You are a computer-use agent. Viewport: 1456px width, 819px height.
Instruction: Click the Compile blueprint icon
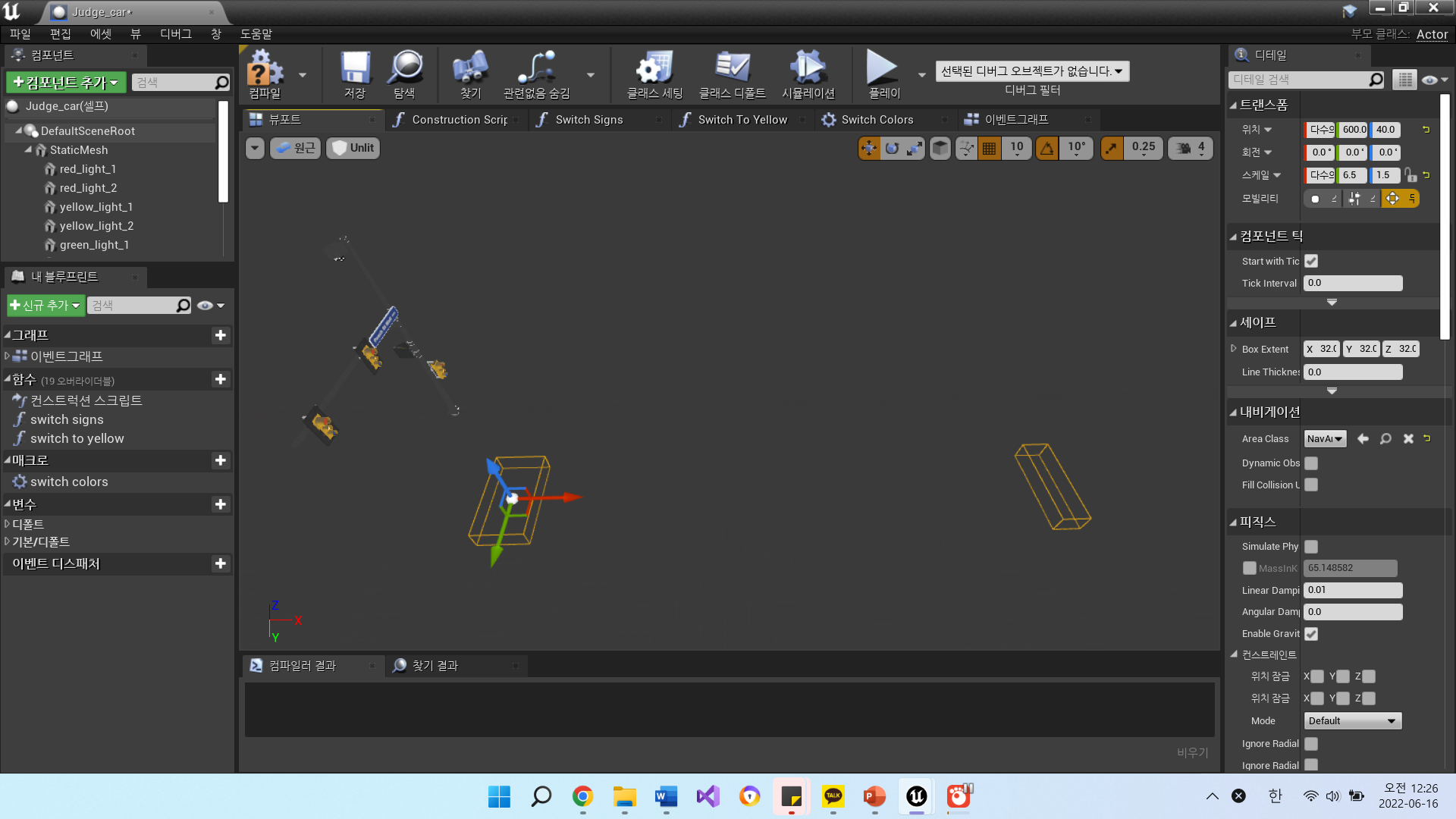pos(264,74)
